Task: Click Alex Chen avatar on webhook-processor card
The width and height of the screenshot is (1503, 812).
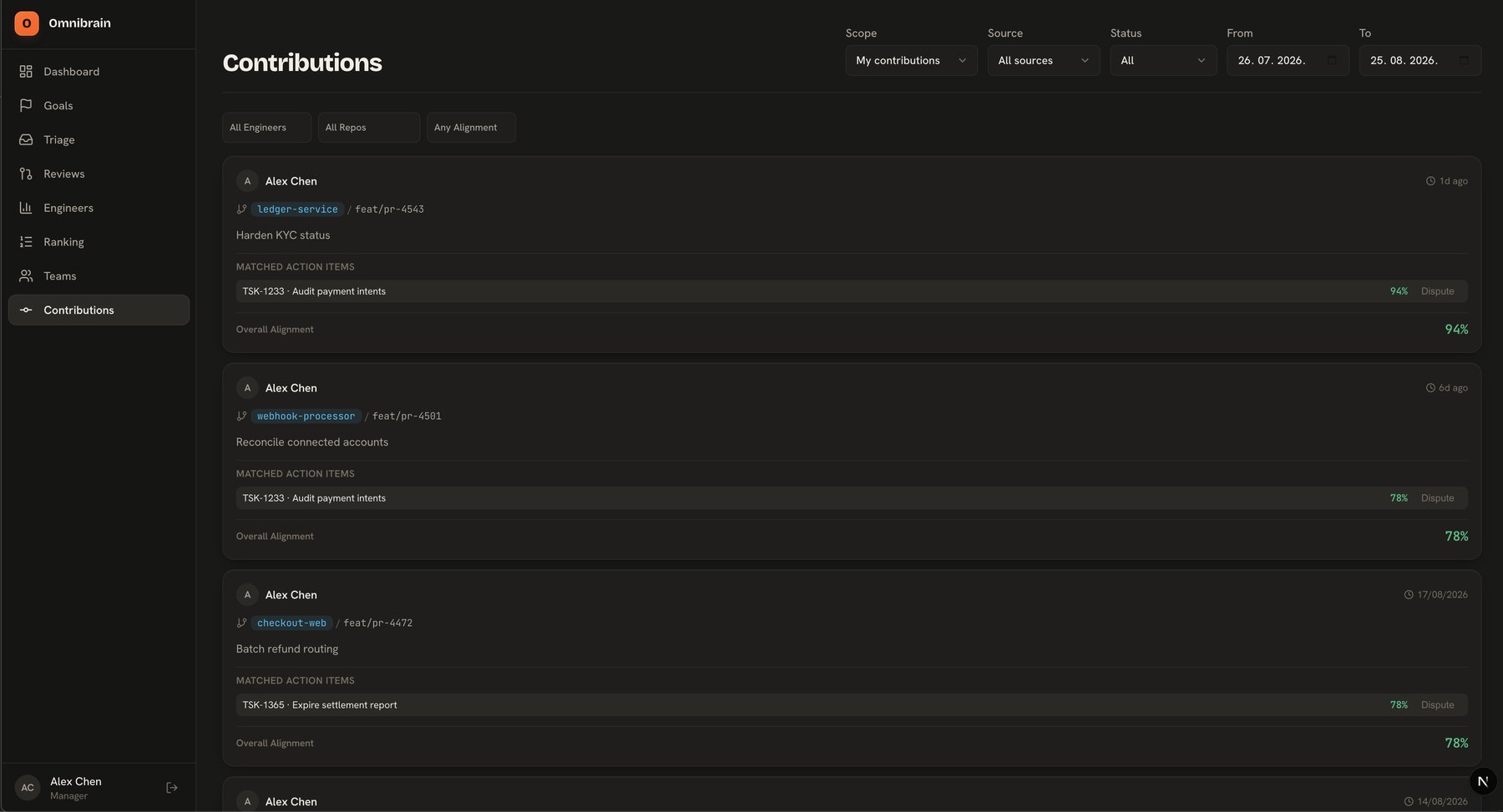Action: click(247, 388)
